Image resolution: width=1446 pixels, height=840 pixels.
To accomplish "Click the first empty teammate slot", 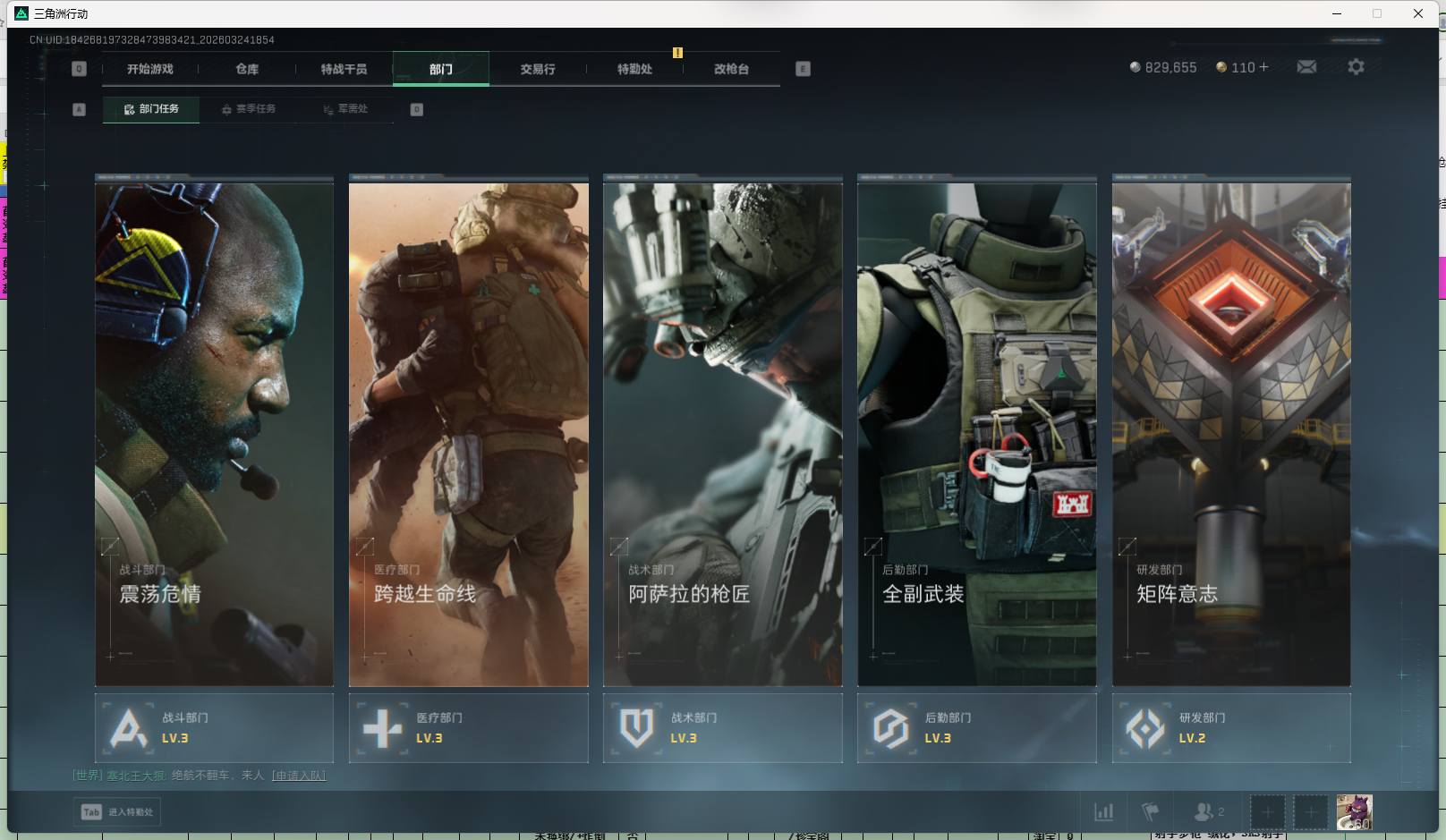I will [x=1267, y=812].
